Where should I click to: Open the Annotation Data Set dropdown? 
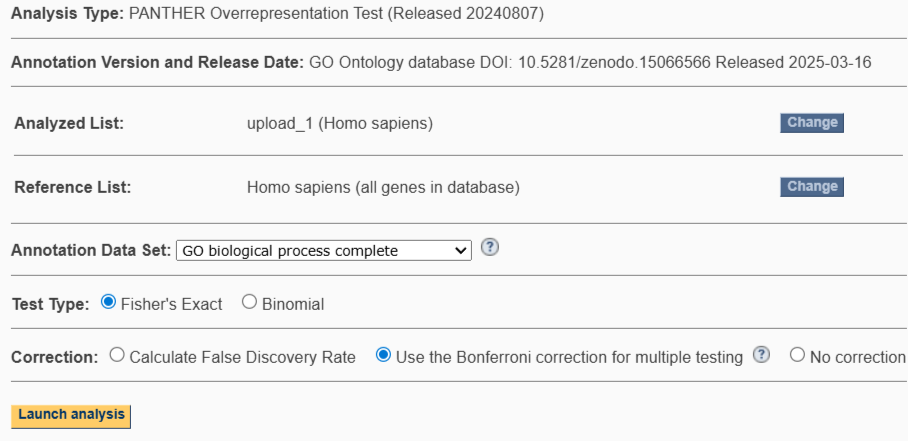(323, 250)
